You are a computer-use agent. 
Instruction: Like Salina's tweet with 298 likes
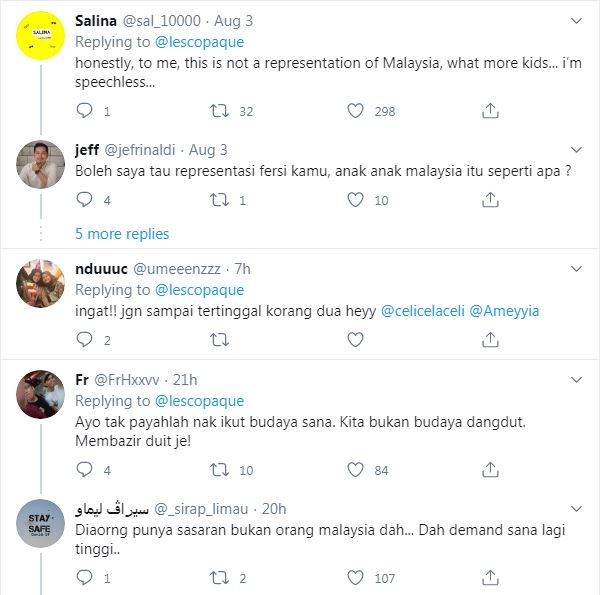pyautogui.click(x=355, y=111)
